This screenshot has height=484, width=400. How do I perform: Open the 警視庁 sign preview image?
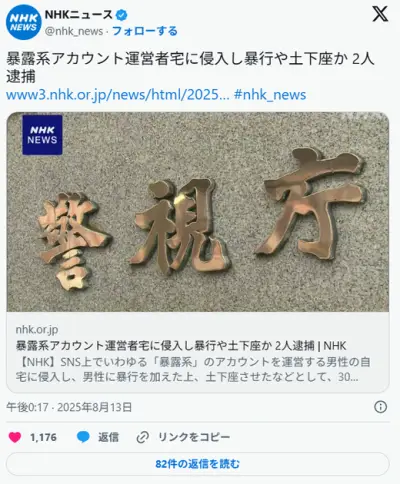[198, 212]
